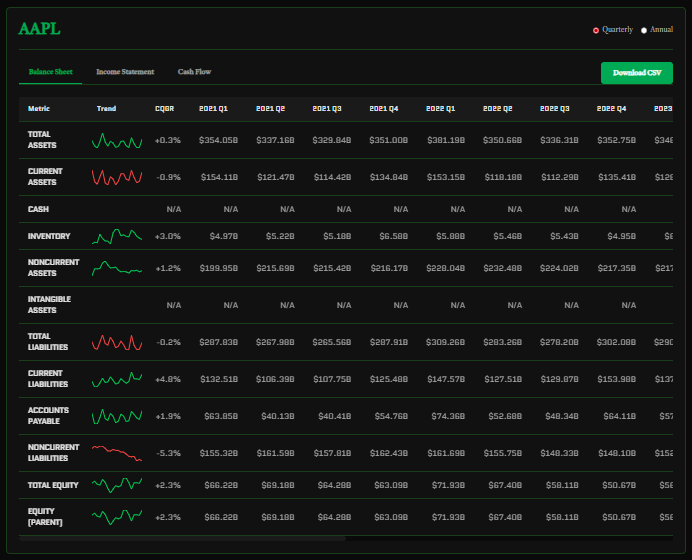
Task: Open the Income Statement tab
Action: (125, 72)
